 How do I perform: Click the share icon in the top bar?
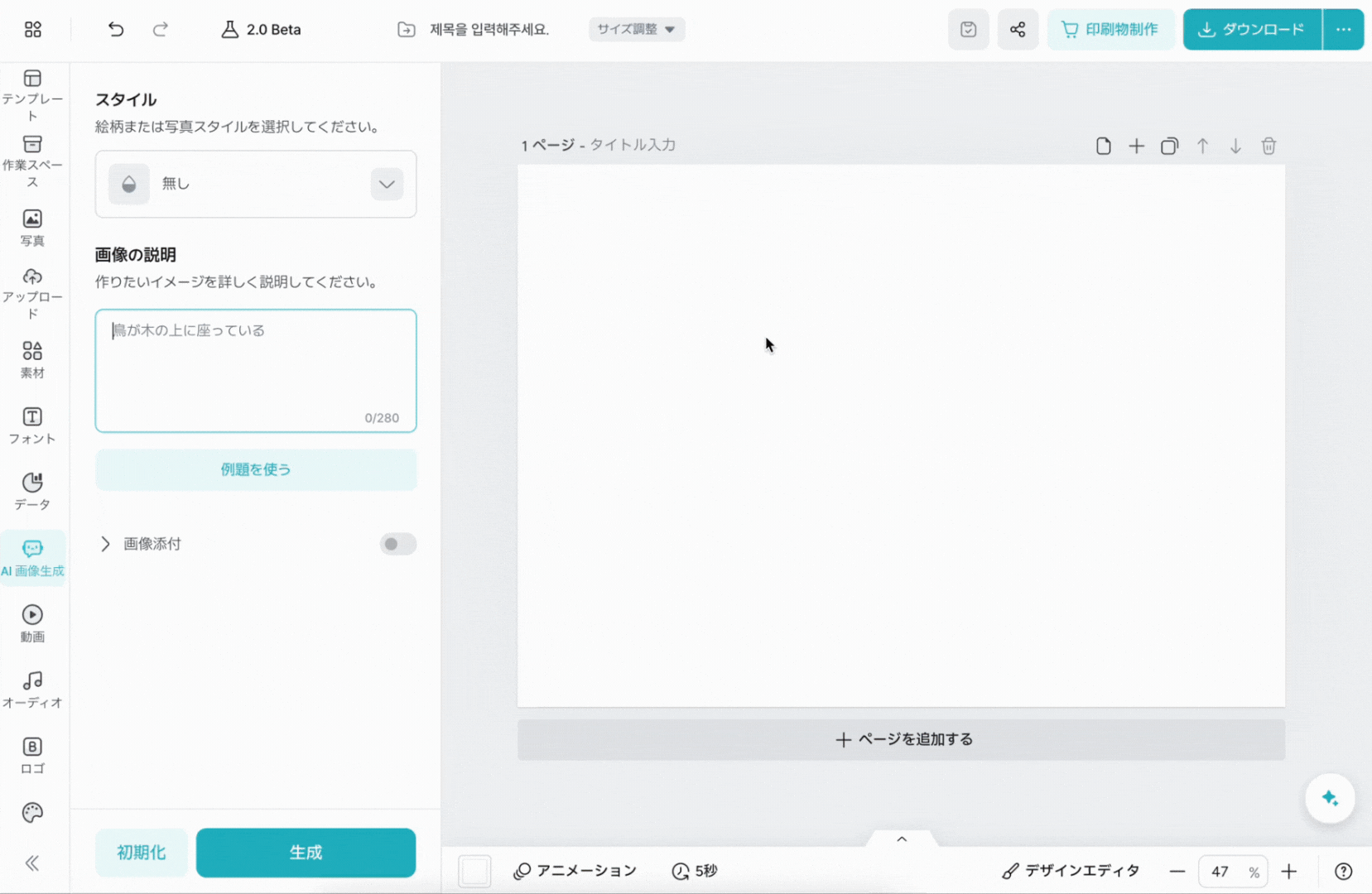tap(1018, 29)
